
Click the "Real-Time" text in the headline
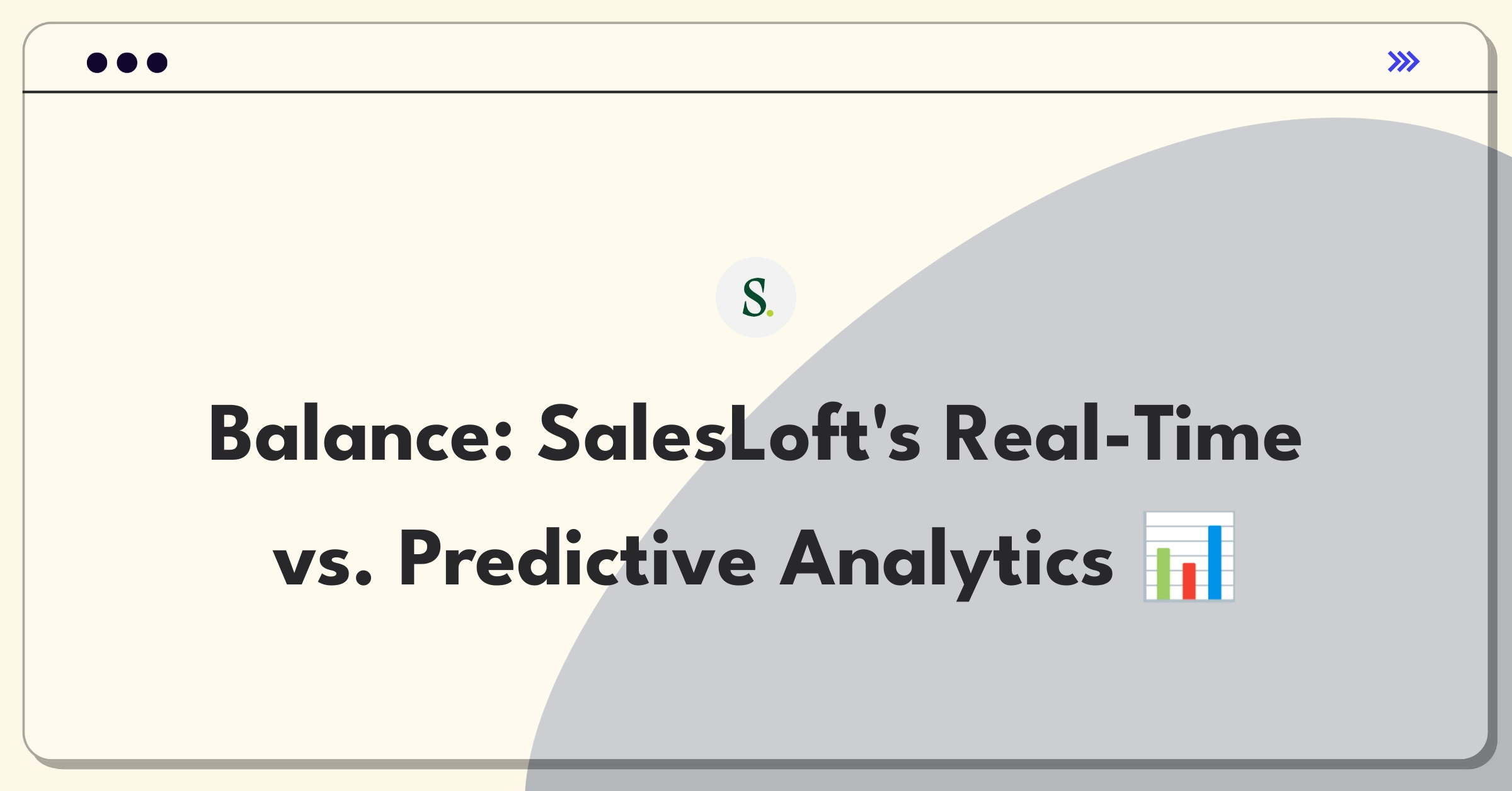click(1123, 433)
